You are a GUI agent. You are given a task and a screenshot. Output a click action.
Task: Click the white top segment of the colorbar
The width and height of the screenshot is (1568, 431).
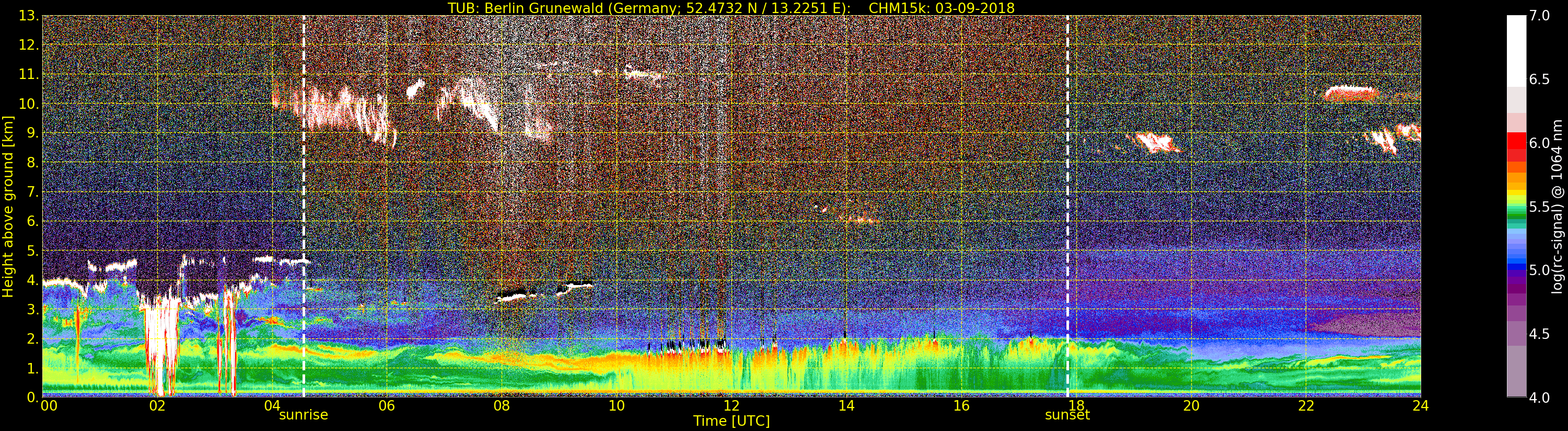coord(1516,51)
